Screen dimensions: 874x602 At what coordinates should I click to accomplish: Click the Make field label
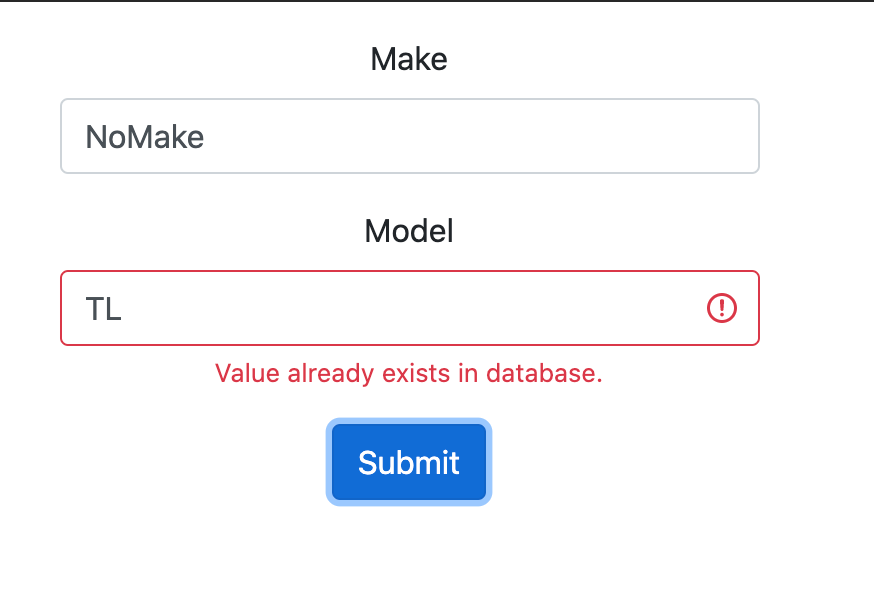pos(409,59)
